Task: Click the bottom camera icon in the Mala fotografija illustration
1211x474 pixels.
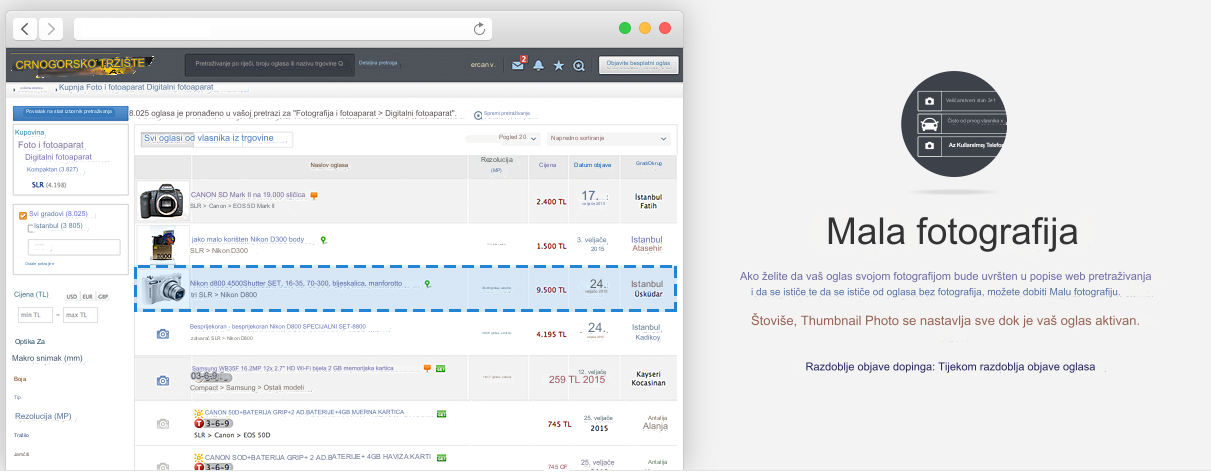Action: coord(929,146)
